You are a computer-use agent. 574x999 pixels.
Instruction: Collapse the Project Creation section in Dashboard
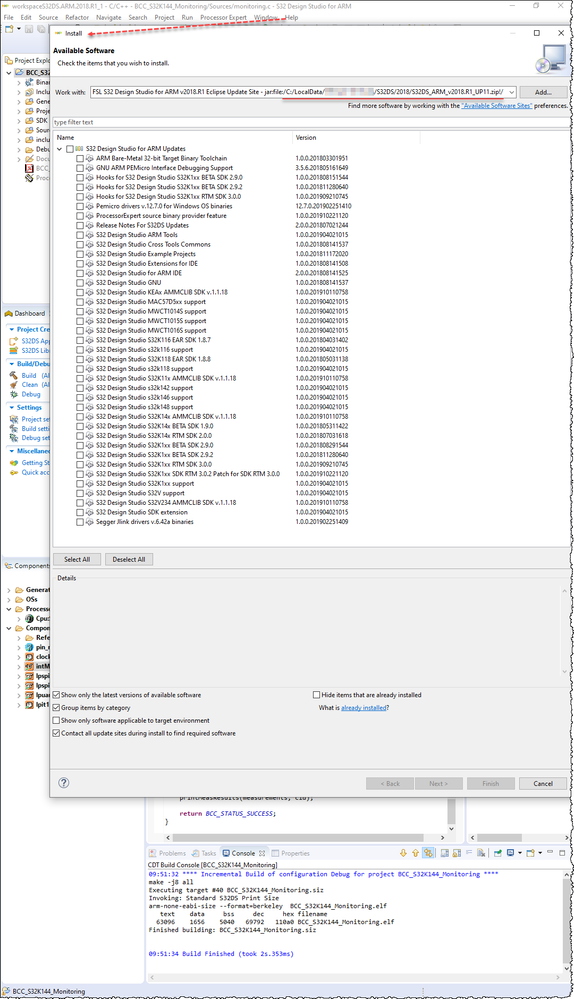(11, 329)
